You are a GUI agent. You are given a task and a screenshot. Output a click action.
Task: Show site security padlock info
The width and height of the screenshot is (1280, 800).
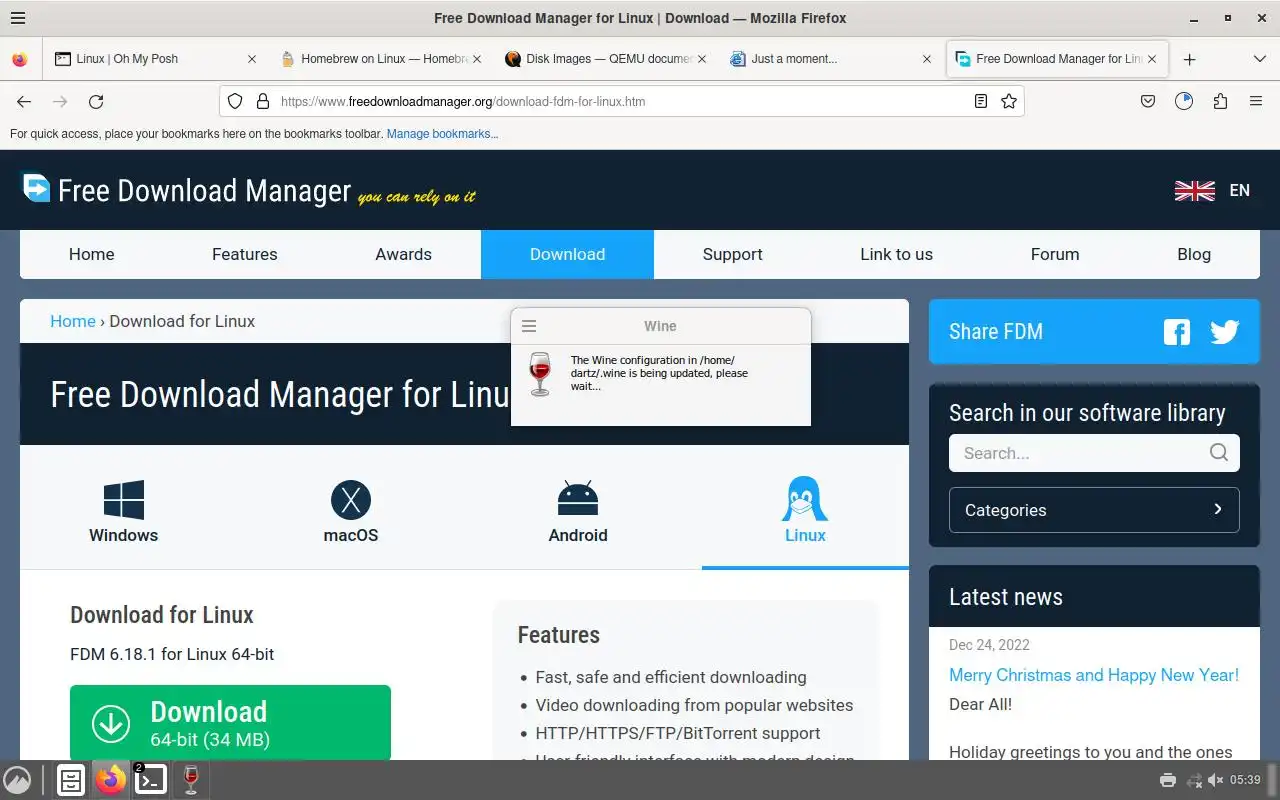click(263, 101)
